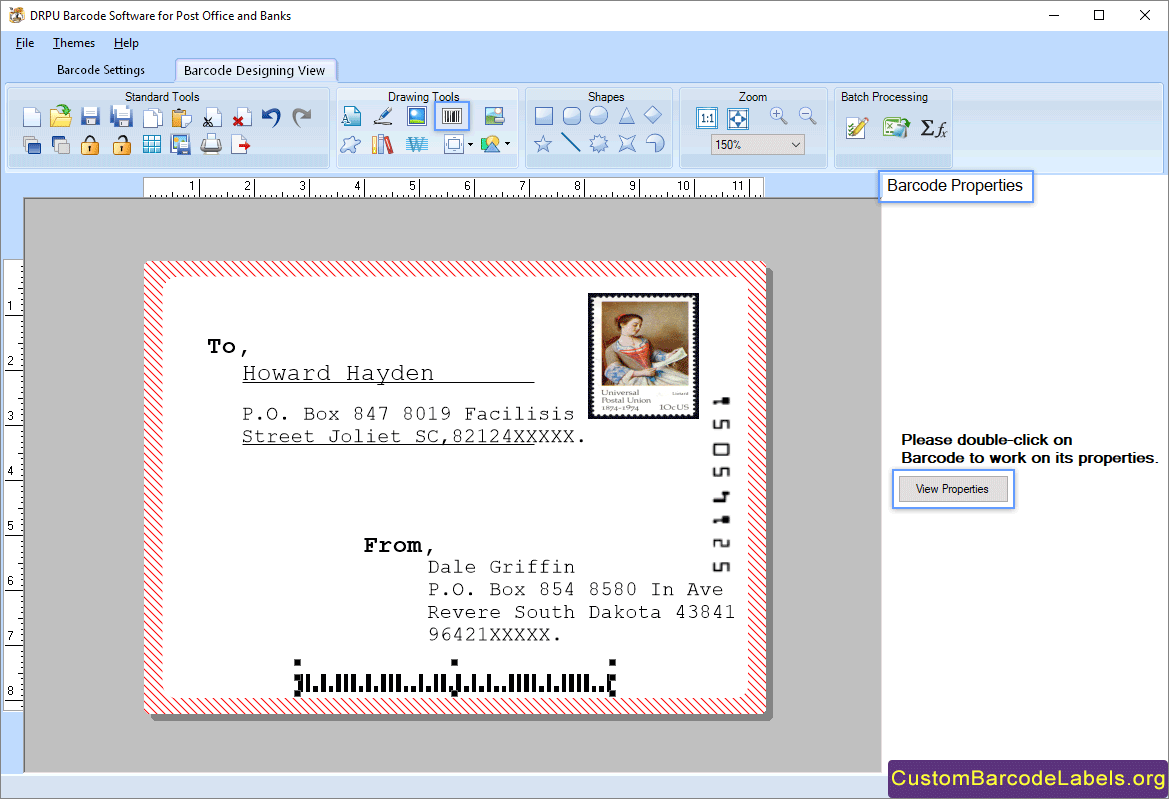The height and width of the screenshot is (799, 1169).
Task: Open the Themes menu
Action: pos(74,42)
